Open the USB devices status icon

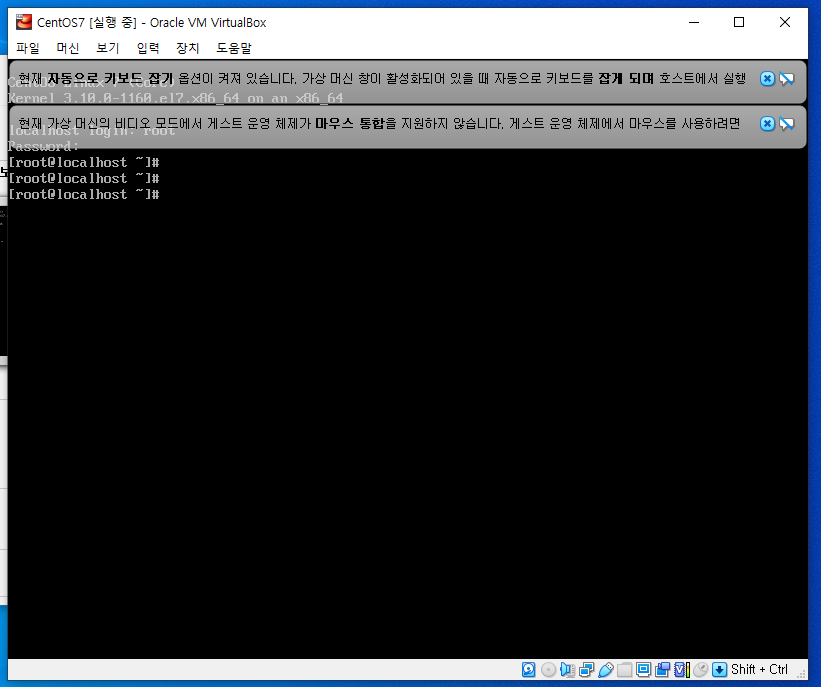(x=606, y=670)
